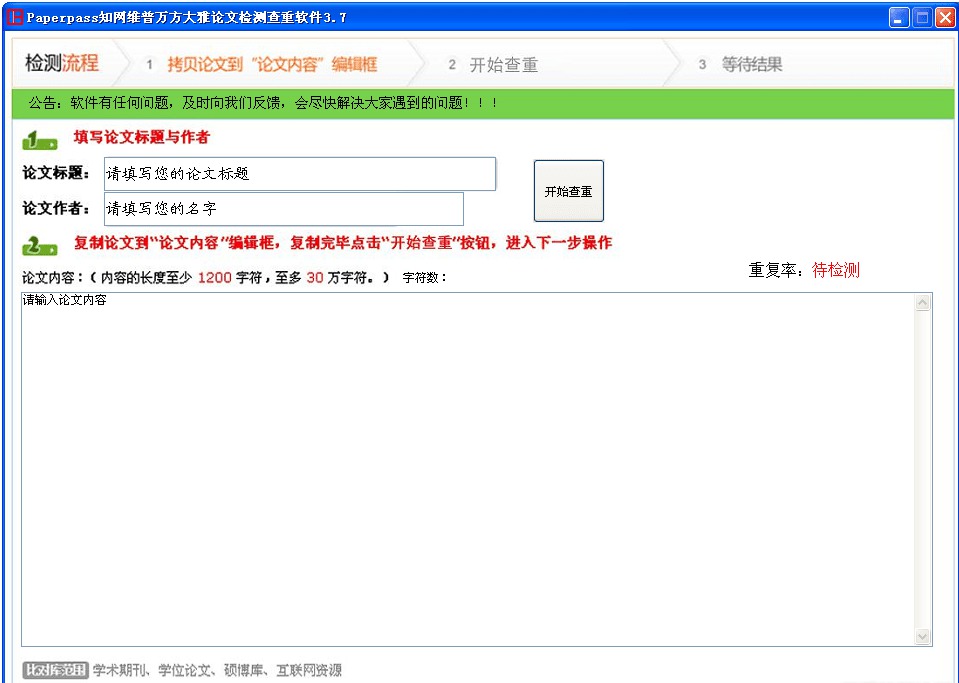The width and height of the screenshot is (959, 683).
Task: Click the 开始查重 button
Action: point(569,191)
